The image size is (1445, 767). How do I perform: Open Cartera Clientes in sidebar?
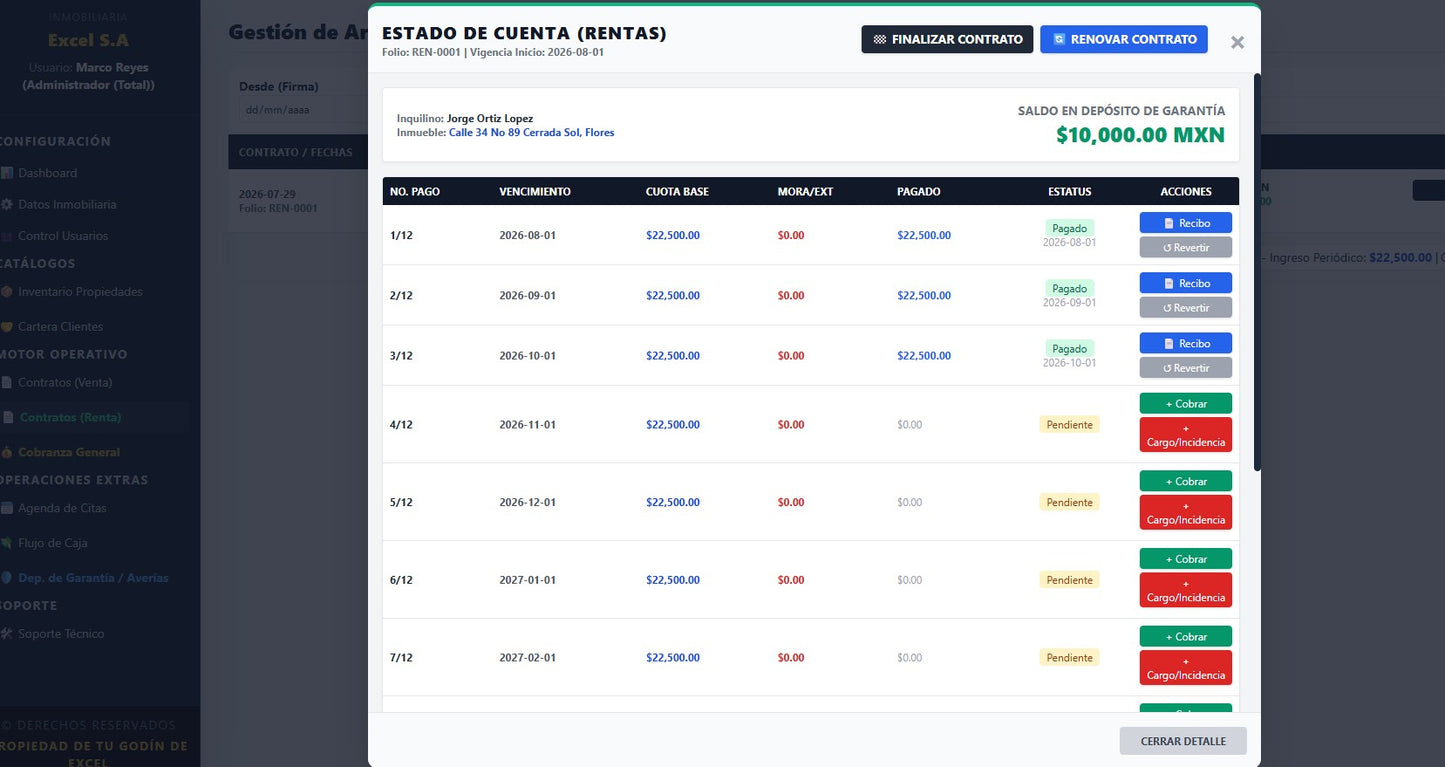click(x=60, y=327)
